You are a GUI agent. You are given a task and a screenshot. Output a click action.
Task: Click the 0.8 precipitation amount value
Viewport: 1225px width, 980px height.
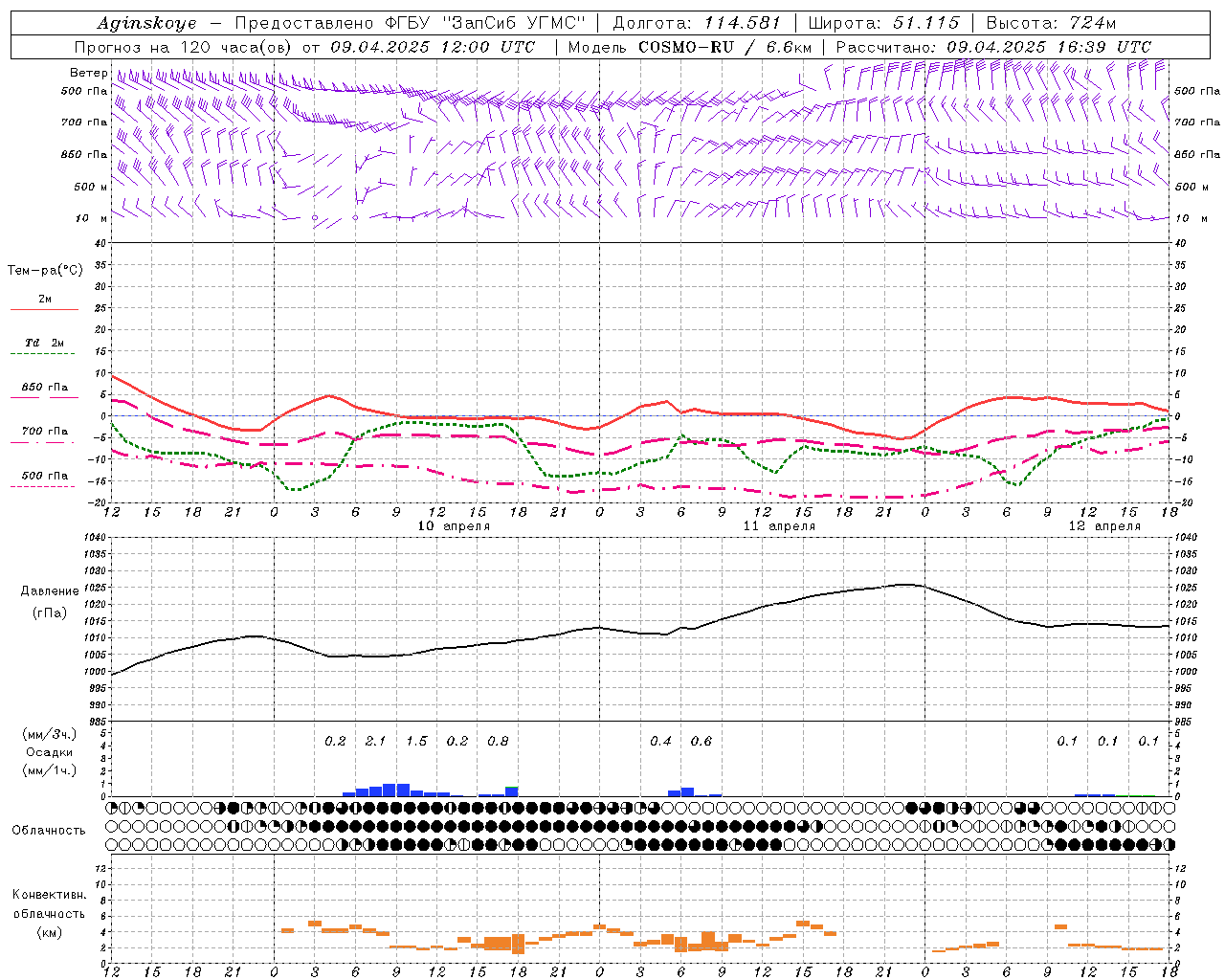498,741
